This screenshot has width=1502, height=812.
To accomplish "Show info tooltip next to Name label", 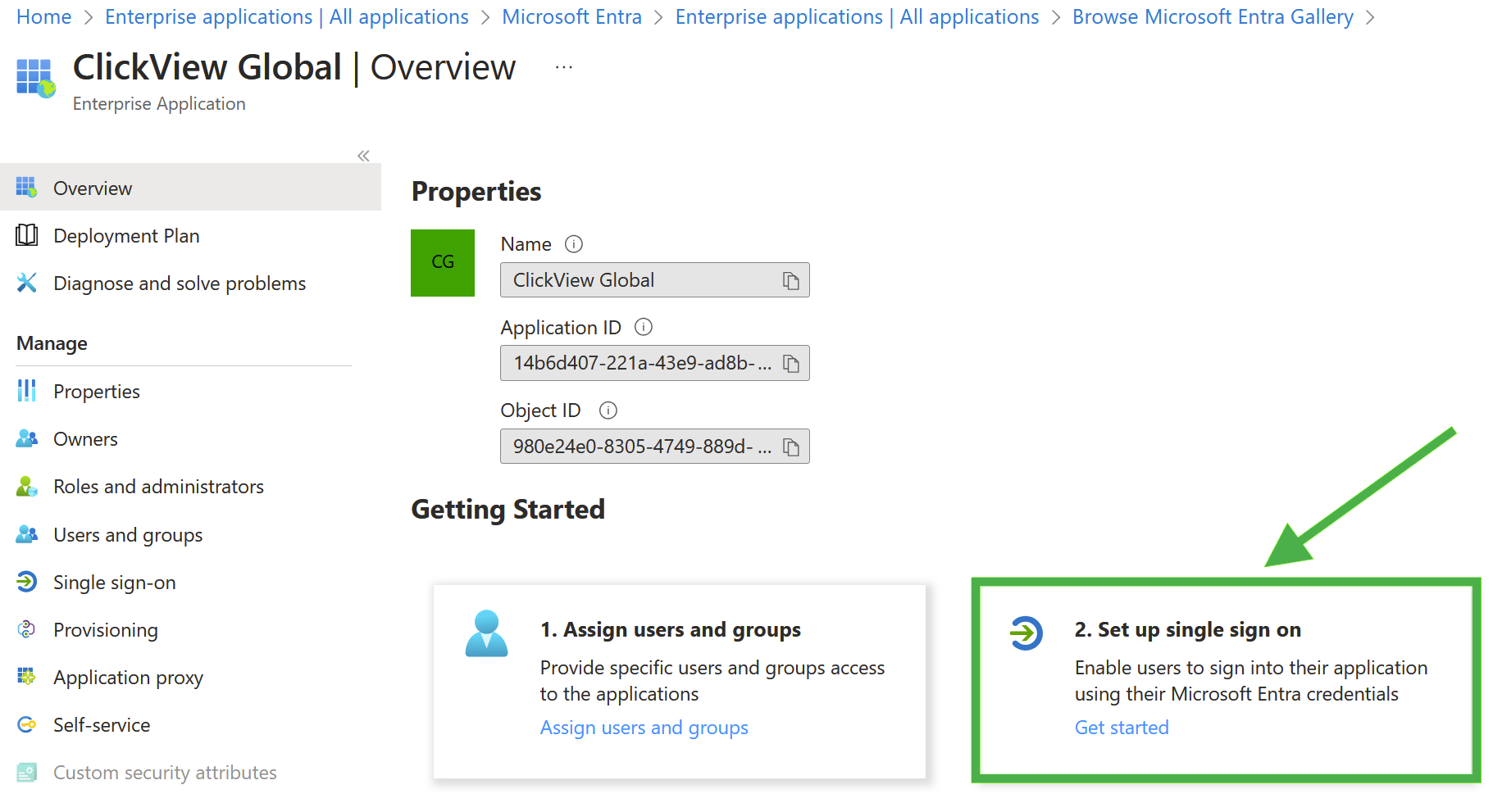I will [x=574, y=244].
